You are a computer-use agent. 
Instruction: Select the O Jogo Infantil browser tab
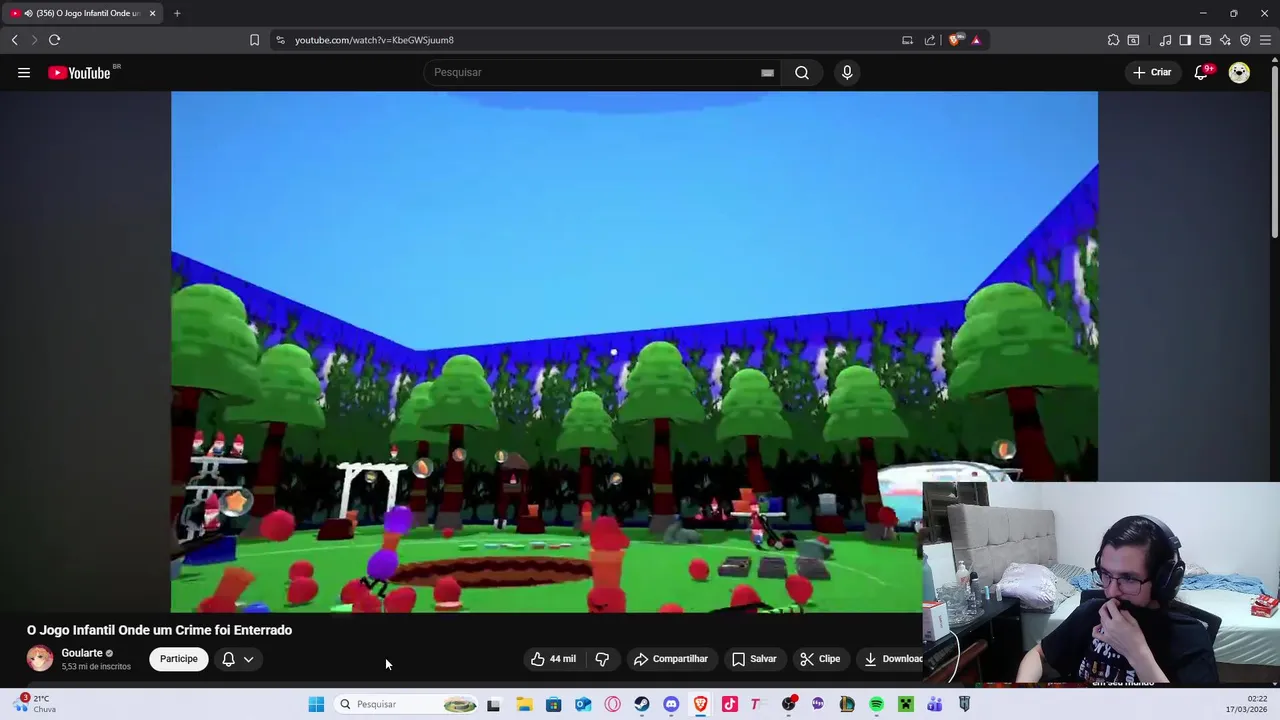click(82, 13)
